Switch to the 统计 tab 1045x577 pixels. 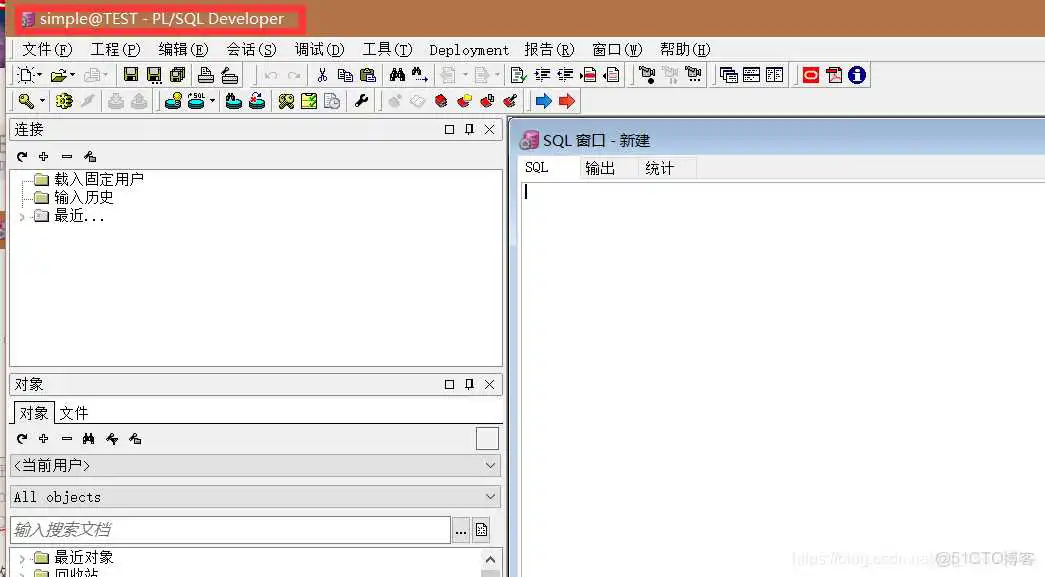click(x=659, y=167)
